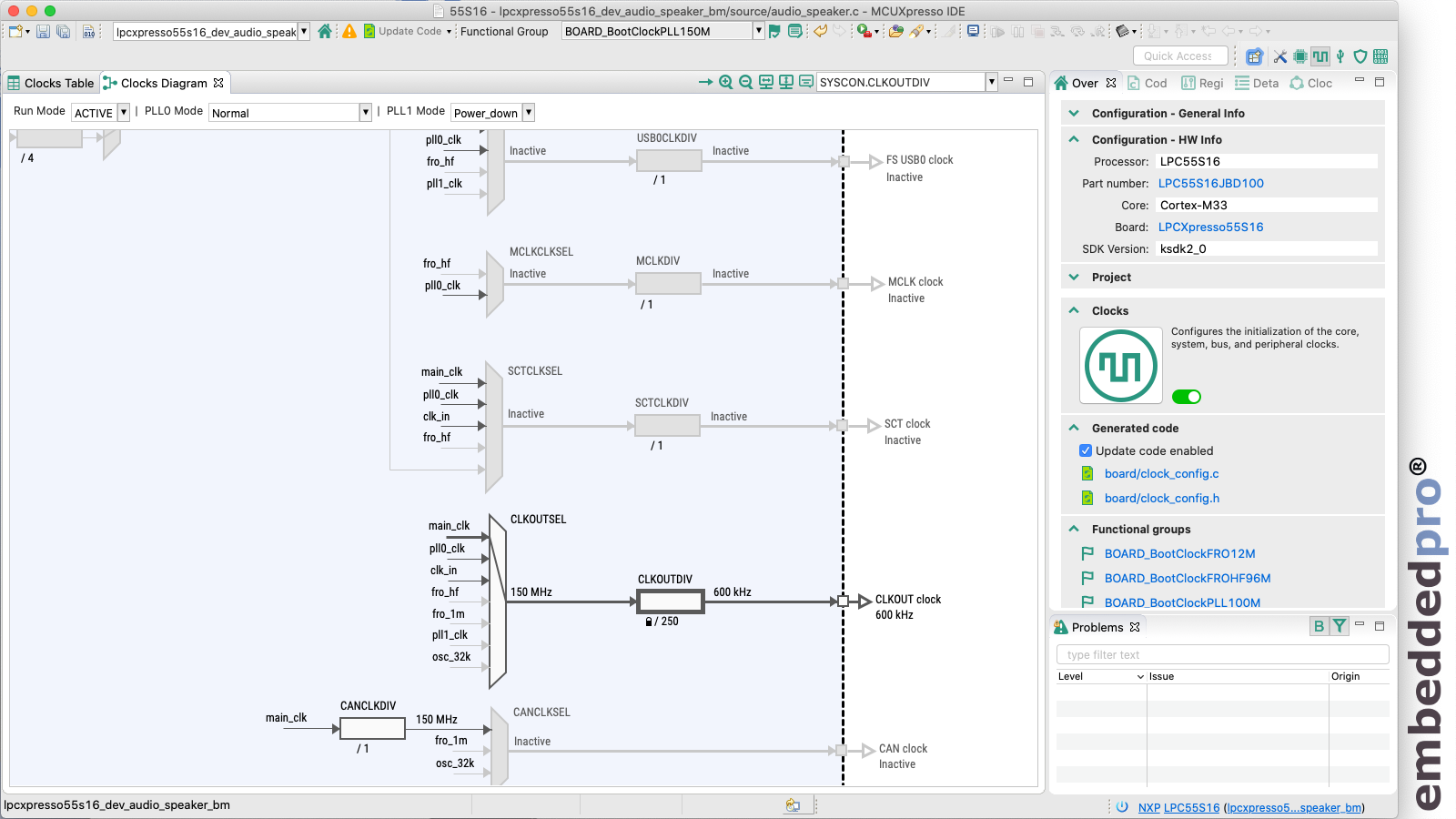Image resolution: width=1456 pixels, height=819 pixels.
Task: Open the Pins tool chip icon
Action: [1300, 56]
